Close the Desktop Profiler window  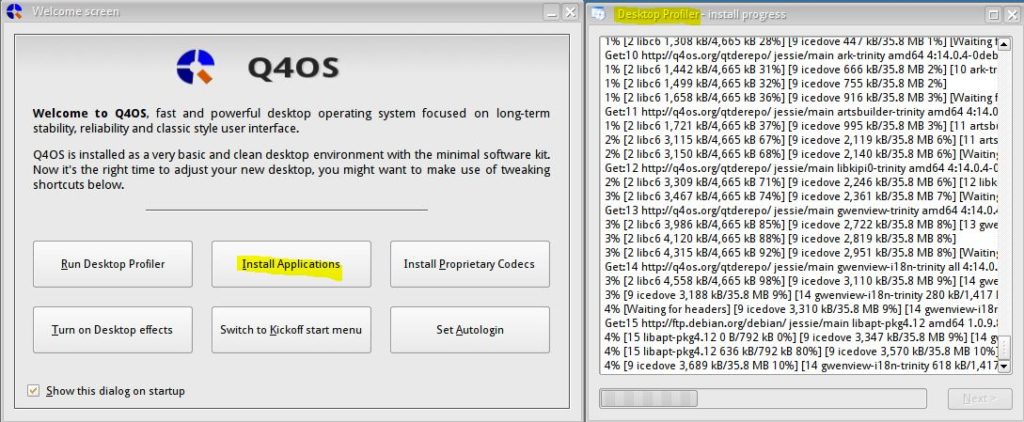tap(1011, 14)
